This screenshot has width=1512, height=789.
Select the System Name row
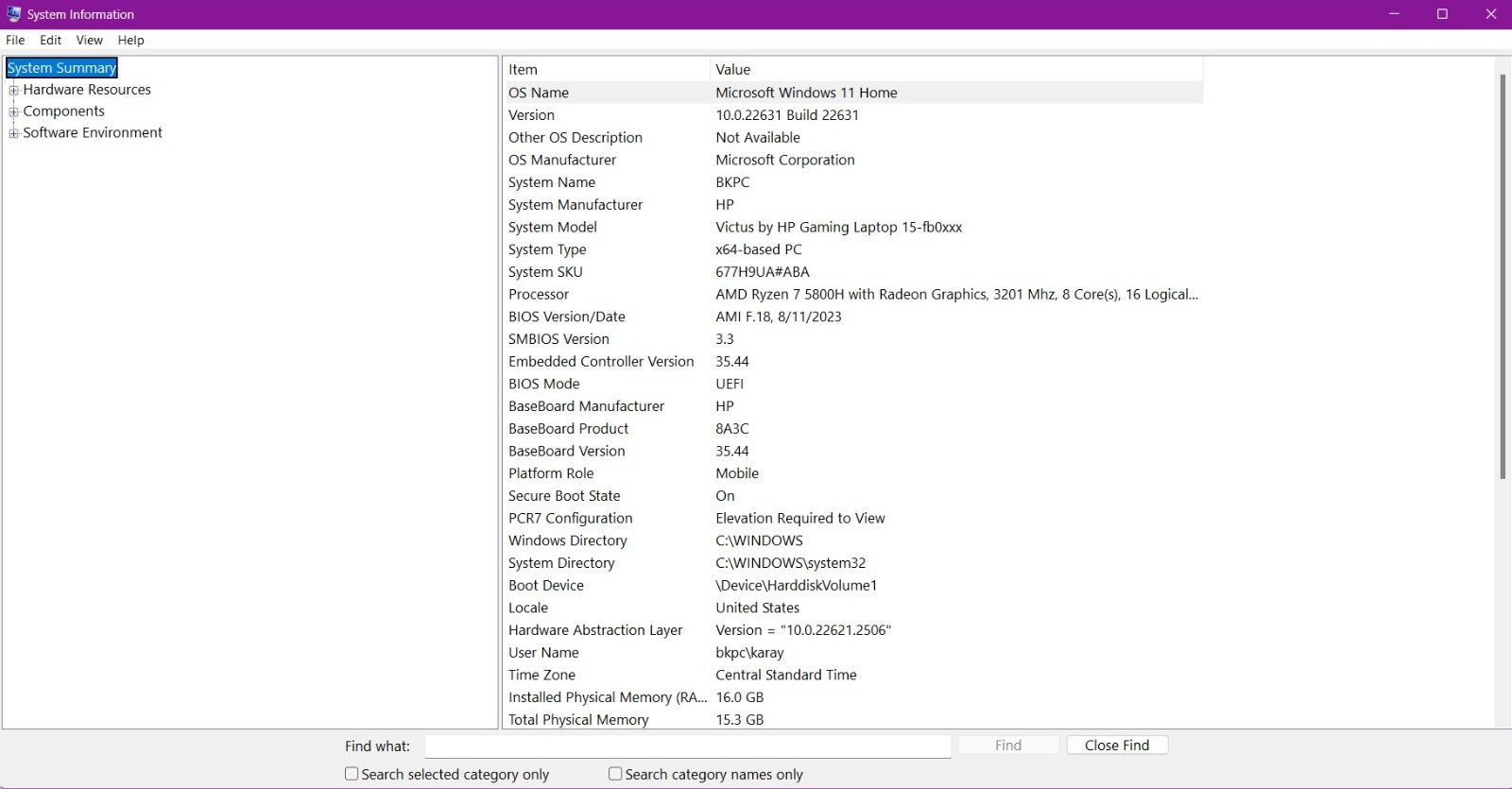tap(852, 182)
